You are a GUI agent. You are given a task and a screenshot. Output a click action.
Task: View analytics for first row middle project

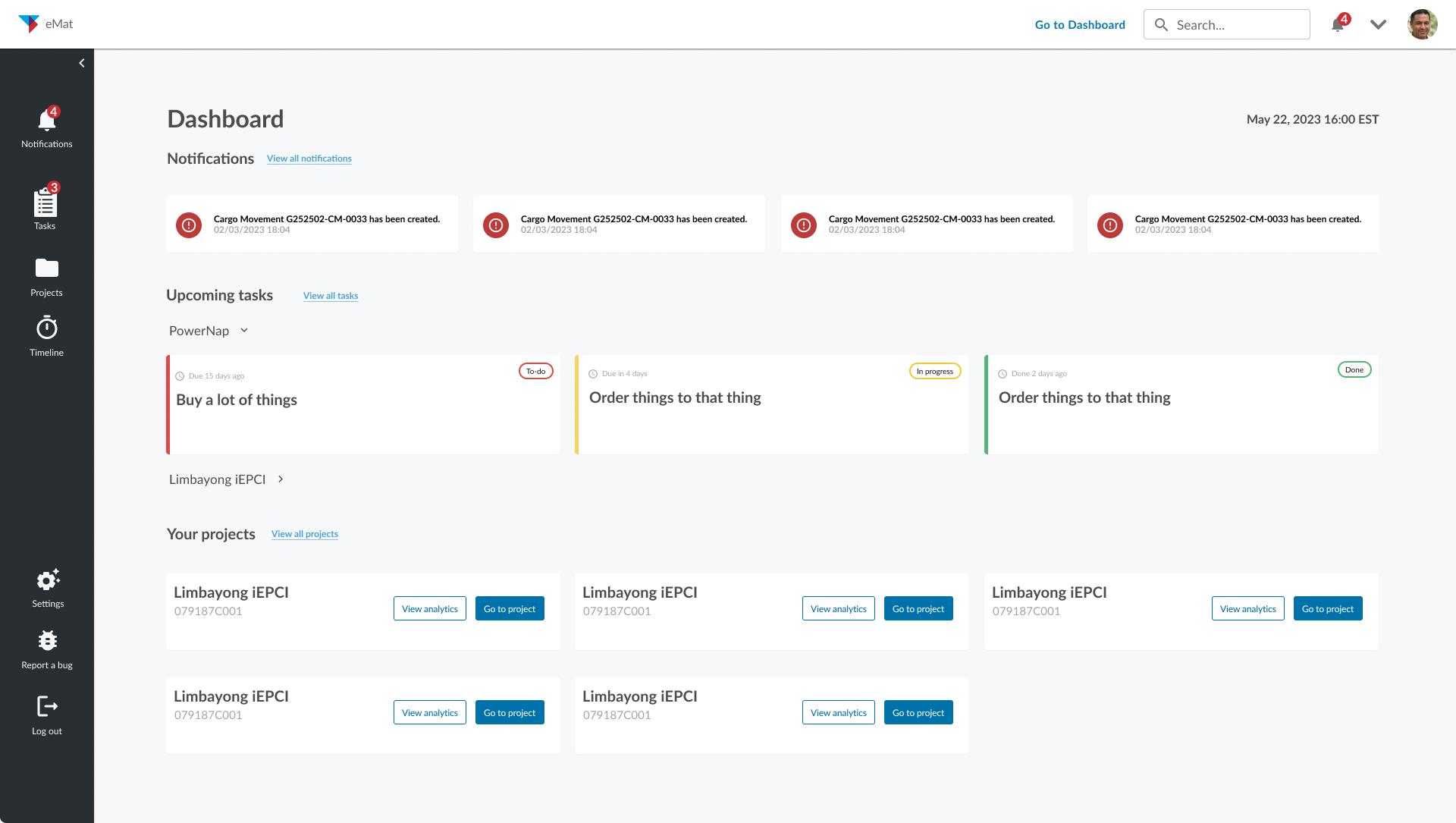pyautogui.click(x=839, y=608)
